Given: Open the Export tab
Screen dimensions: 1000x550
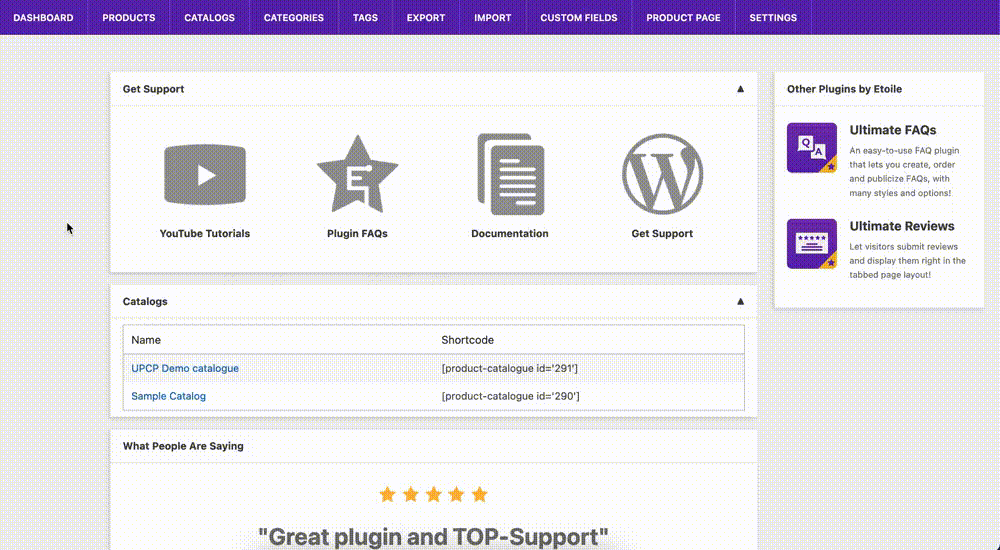Looking at the screenshot, I should [426, 17].
